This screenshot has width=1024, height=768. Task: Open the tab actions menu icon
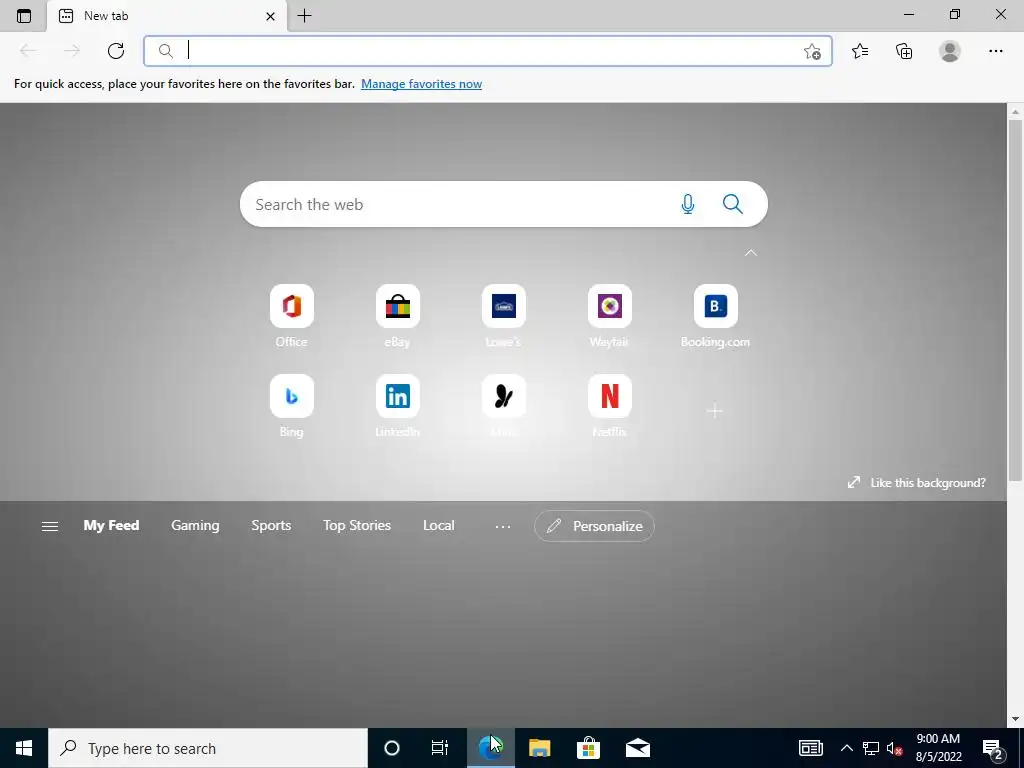pyautogui.click(x=24, y=16)
